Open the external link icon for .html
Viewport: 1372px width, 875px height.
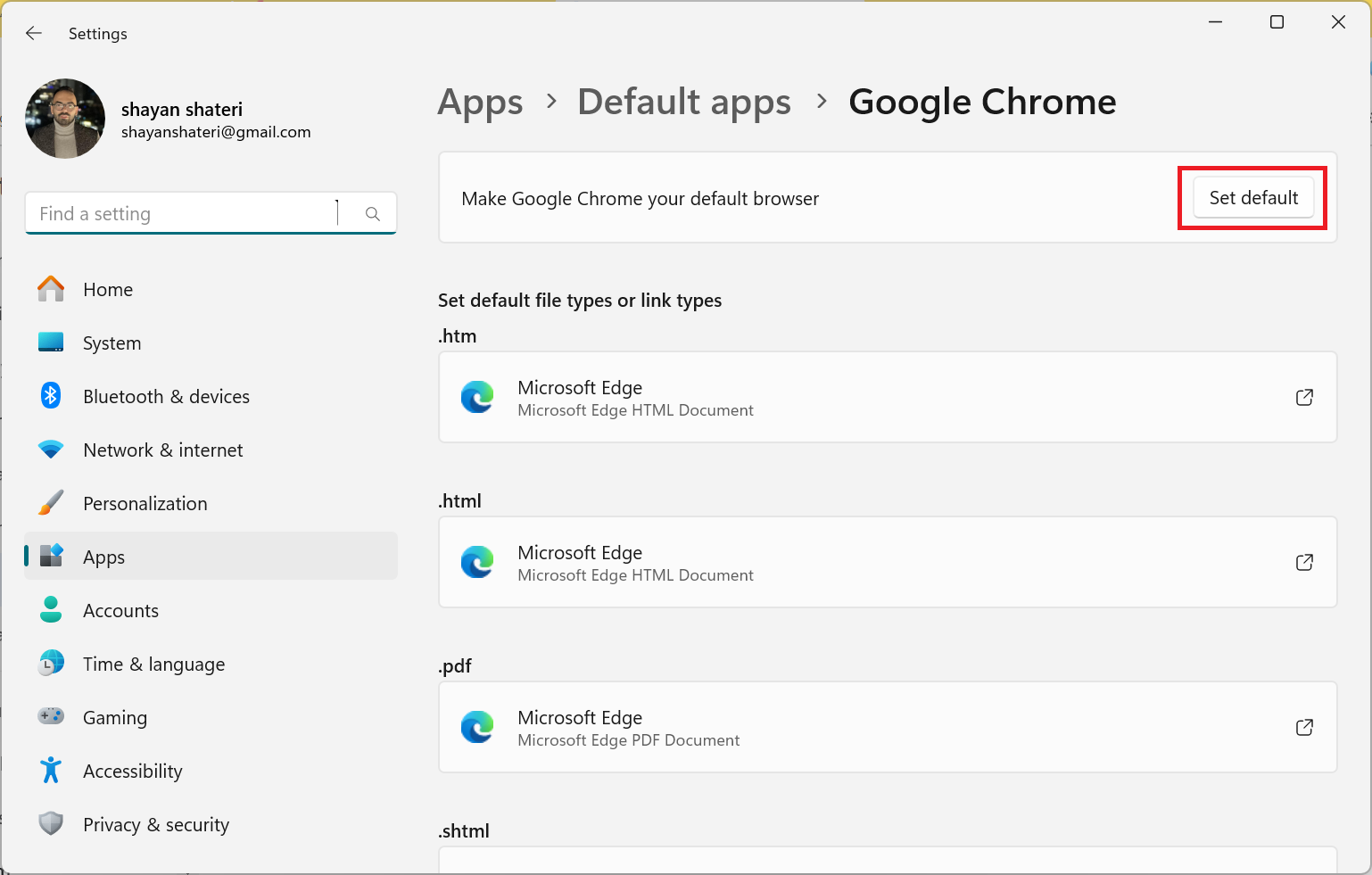1304,562
